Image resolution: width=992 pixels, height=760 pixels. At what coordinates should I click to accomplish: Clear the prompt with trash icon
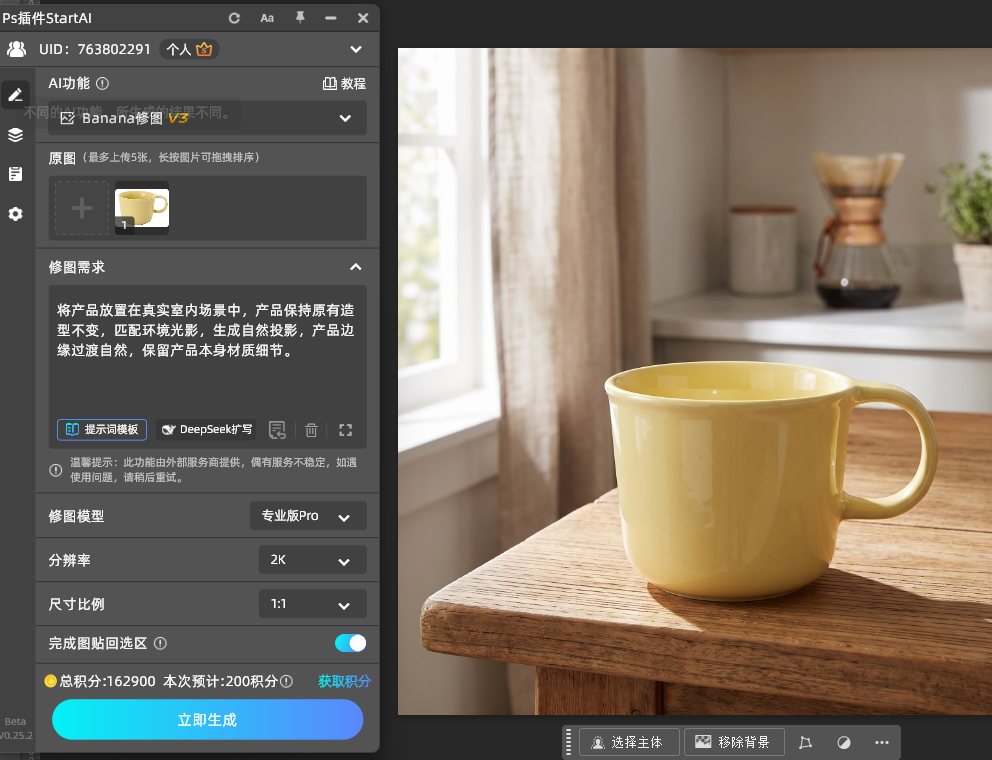[311, 430]
